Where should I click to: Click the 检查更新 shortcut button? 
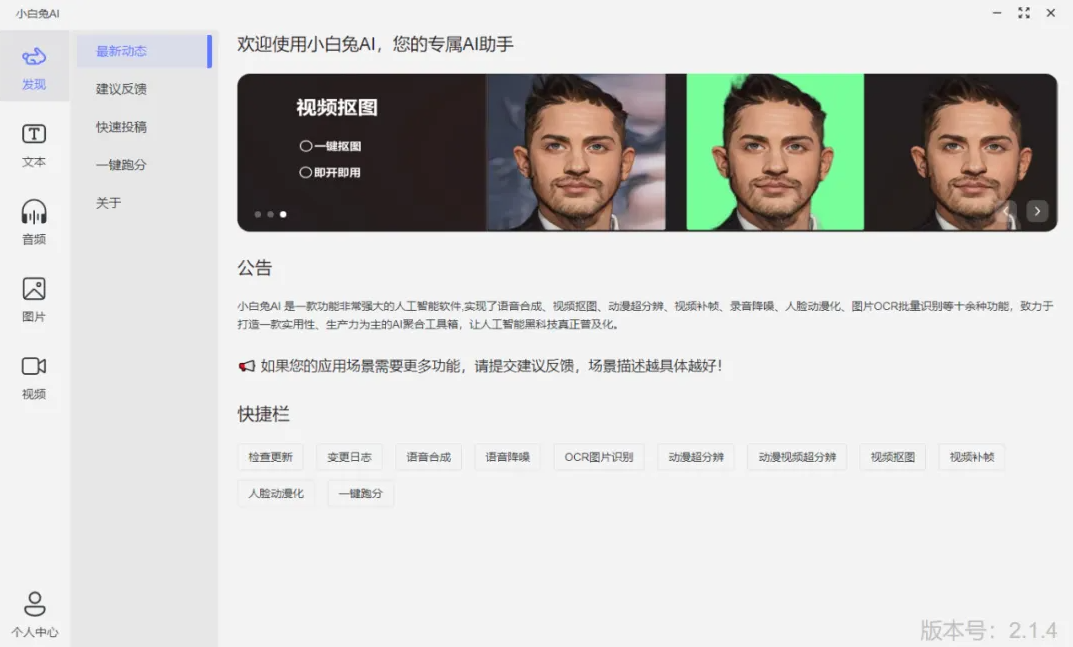point(270,457)
